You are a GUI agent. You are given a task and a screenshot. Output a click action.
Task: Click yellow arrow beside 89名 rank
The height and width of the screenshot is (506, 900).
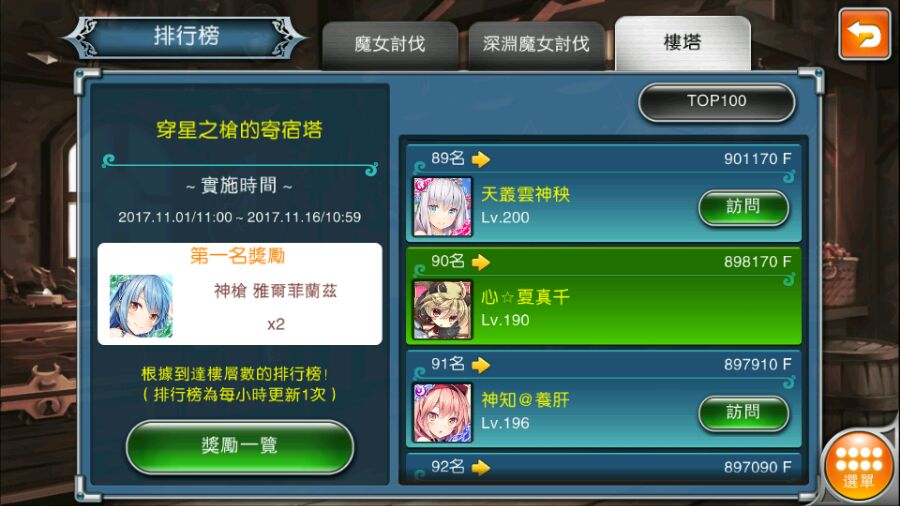point(481,159)
